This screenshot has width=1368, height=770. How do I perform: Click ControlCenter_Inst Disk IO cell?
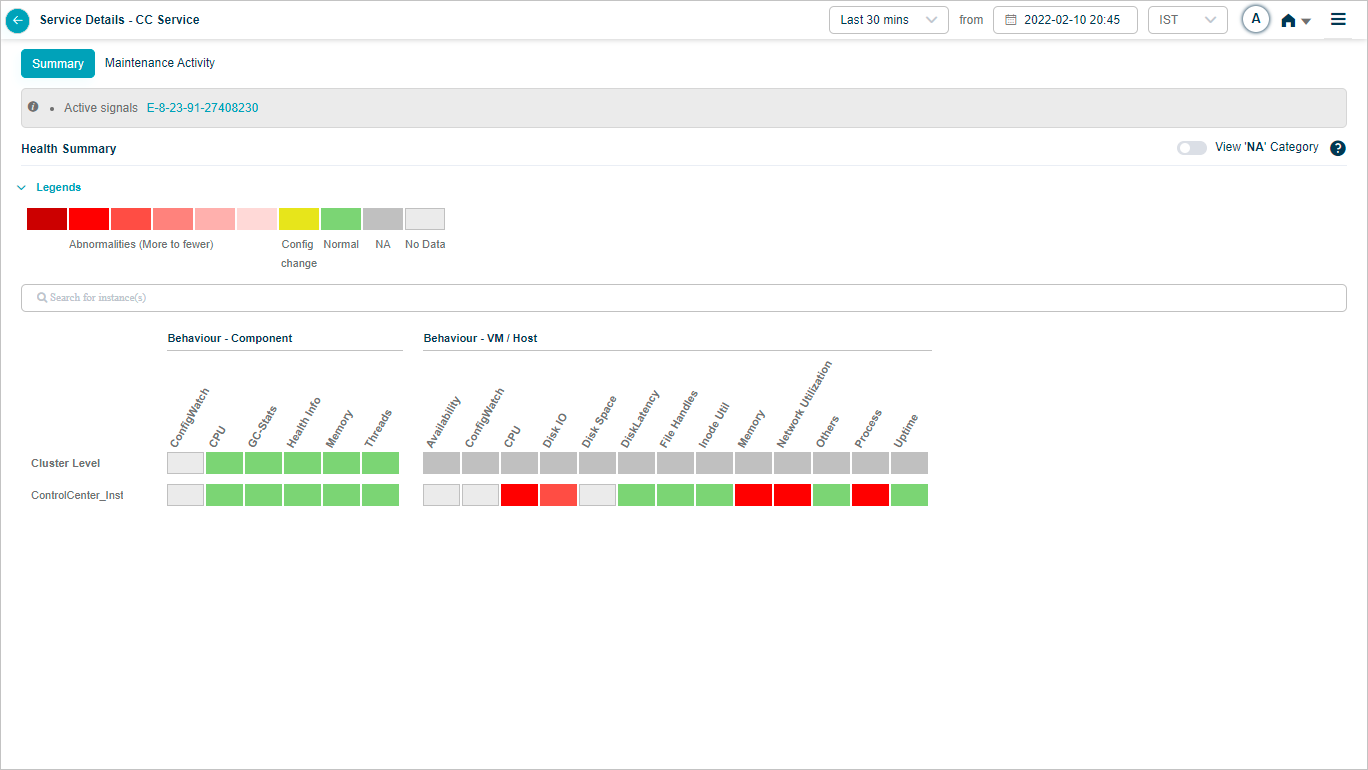point(558,495)
